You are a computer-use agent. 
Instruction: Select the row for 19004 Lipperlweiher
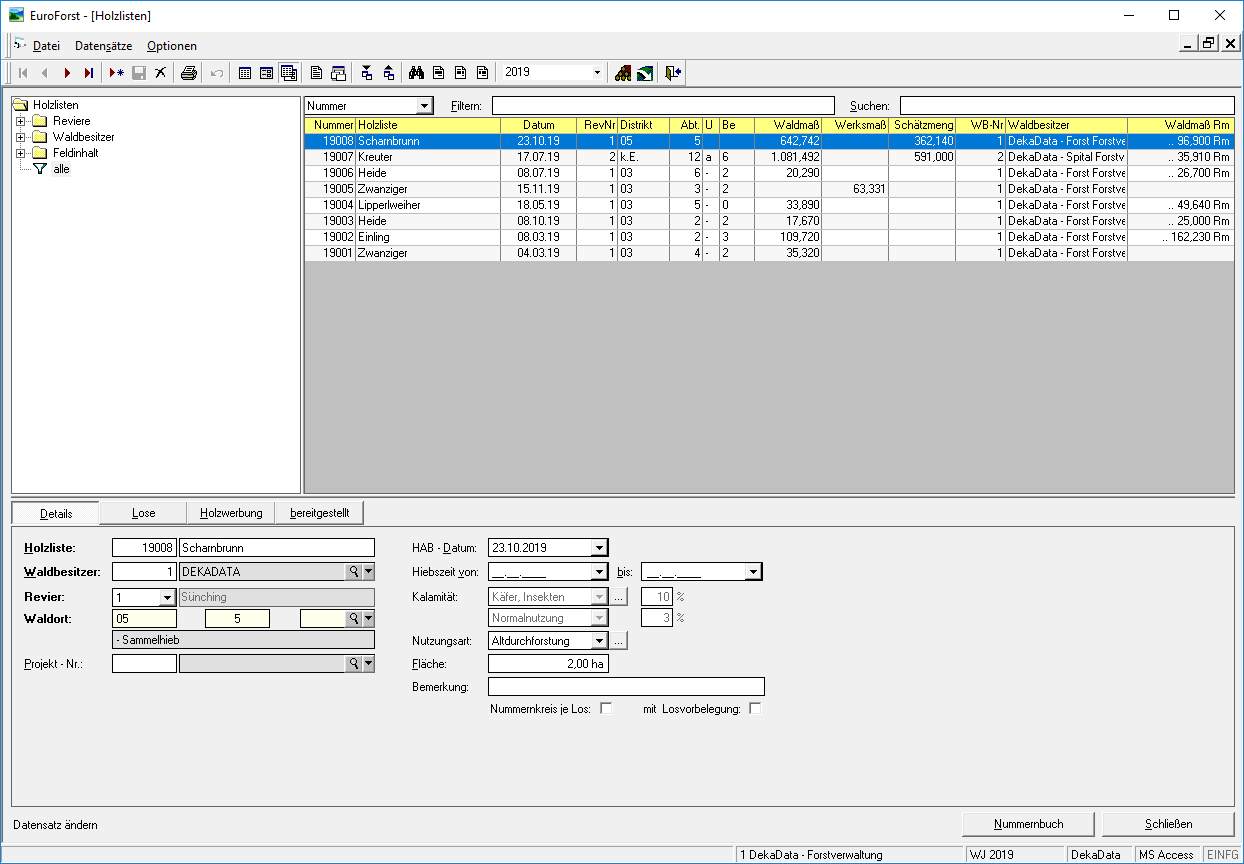coord(768,205)
